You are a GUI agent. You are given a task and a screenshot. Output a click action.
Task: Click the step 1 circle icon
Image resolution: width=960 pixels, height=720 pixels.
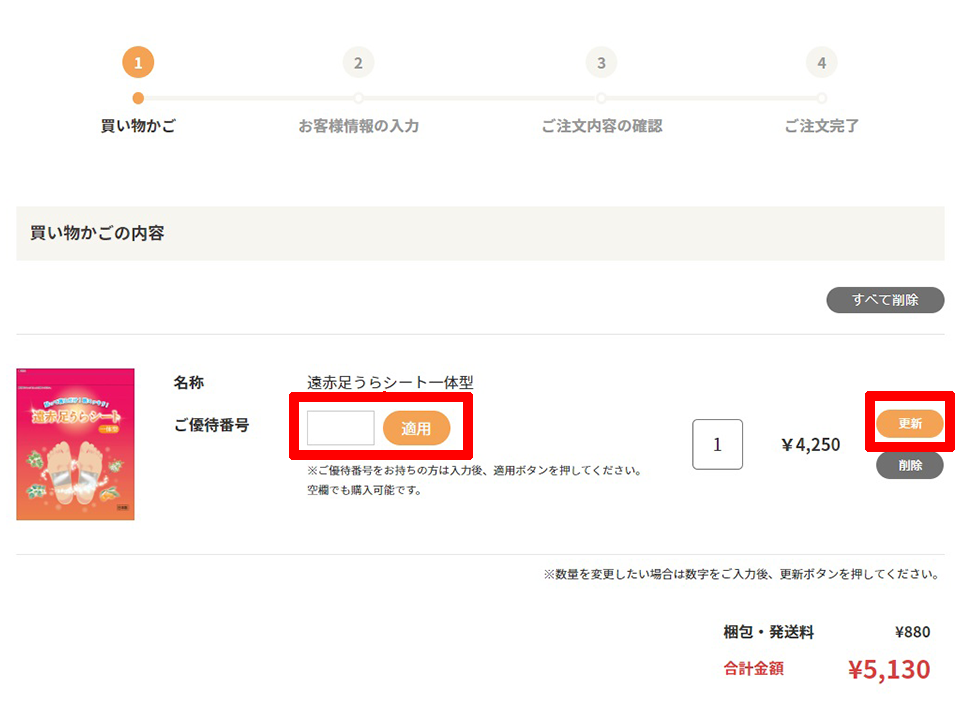coord(138,62)
